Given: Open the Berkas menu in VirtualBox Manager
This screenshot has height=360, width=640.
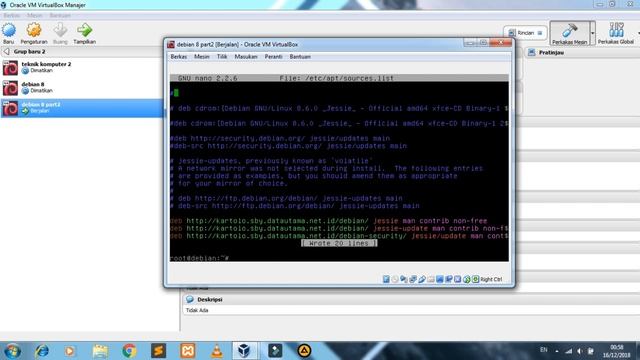Looking at the screenshot, I should (x=11, y=15).
